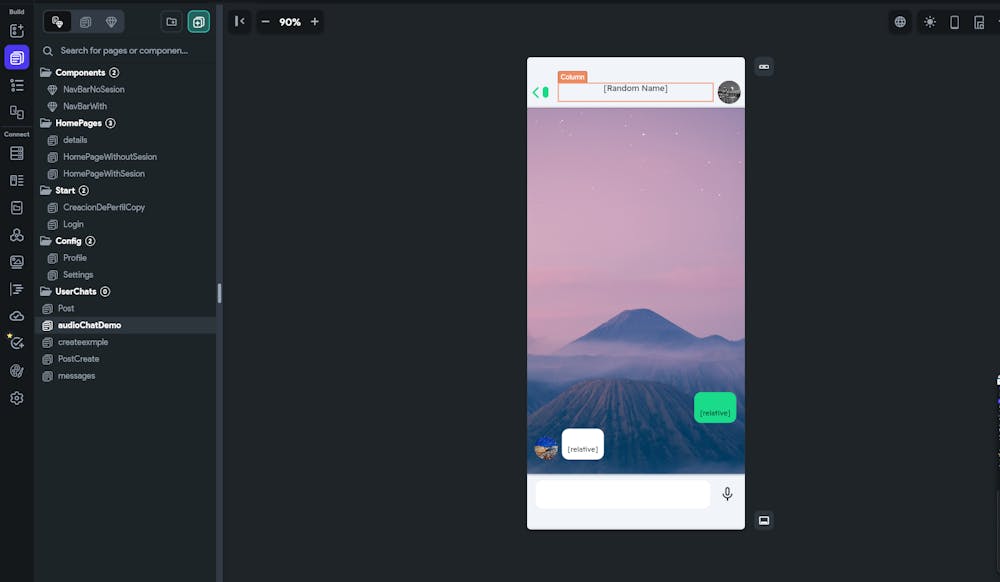Click the microphone icon in preview
Image resolution: width=1000 pixels, height=582 pixels.
pos(727,494)
